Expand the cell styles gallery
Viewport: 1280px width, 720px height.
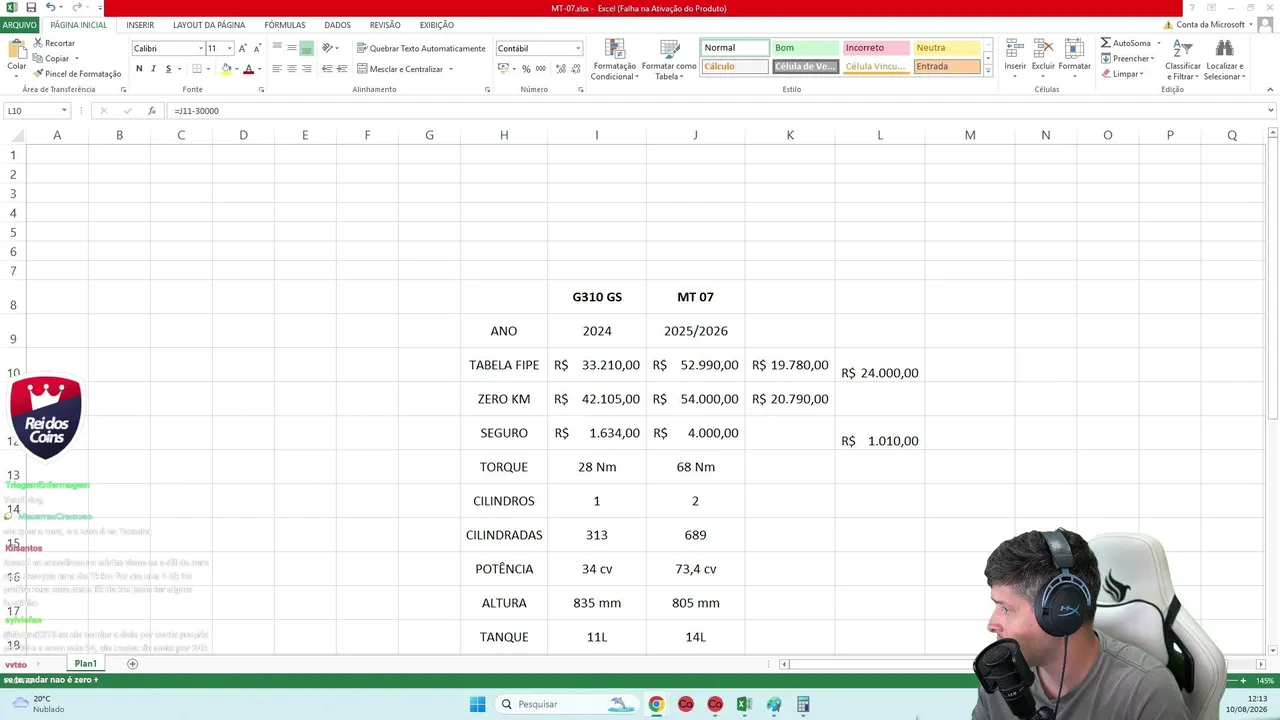click(x=988, y=72)
